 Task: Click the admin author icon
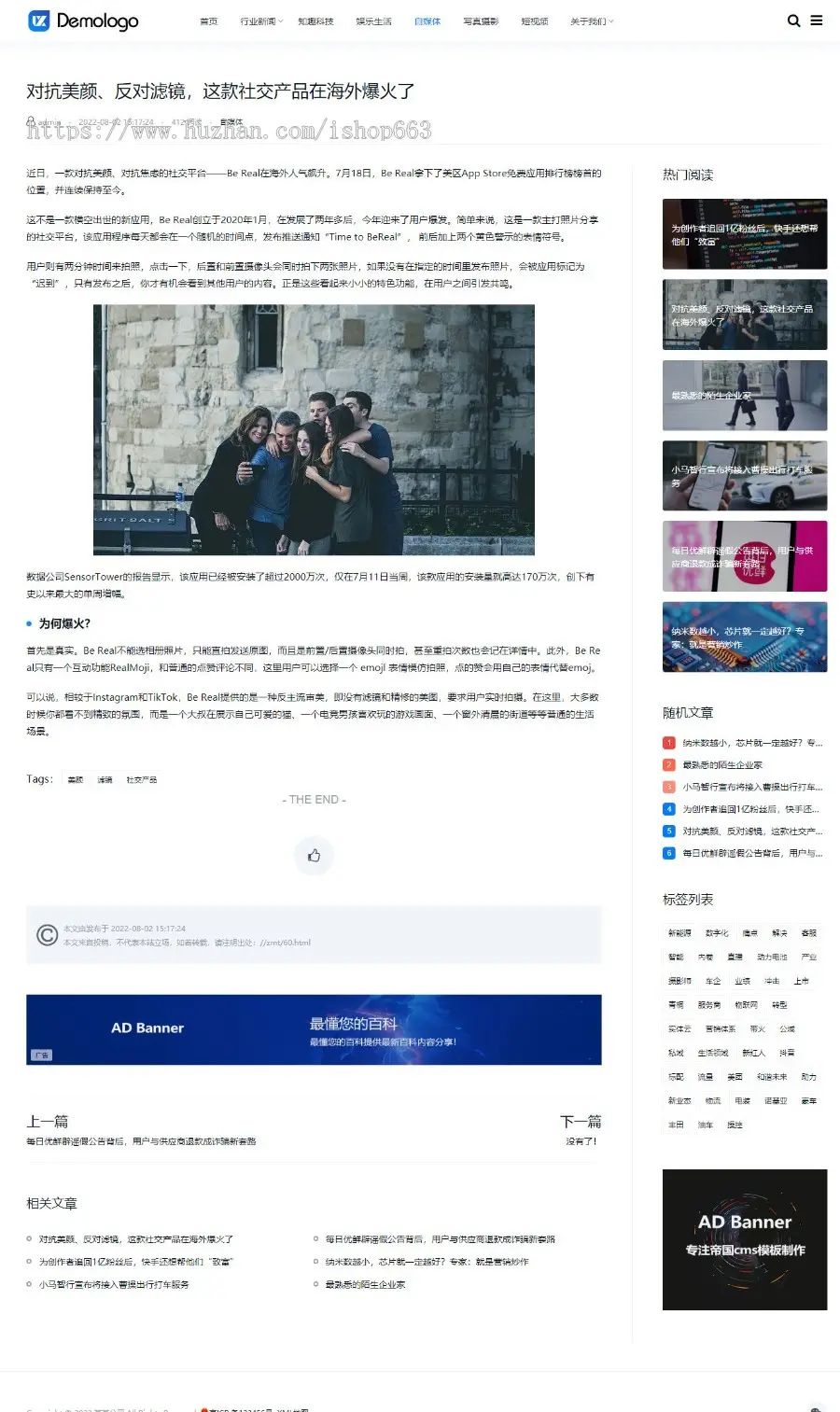tap(31, 121)
